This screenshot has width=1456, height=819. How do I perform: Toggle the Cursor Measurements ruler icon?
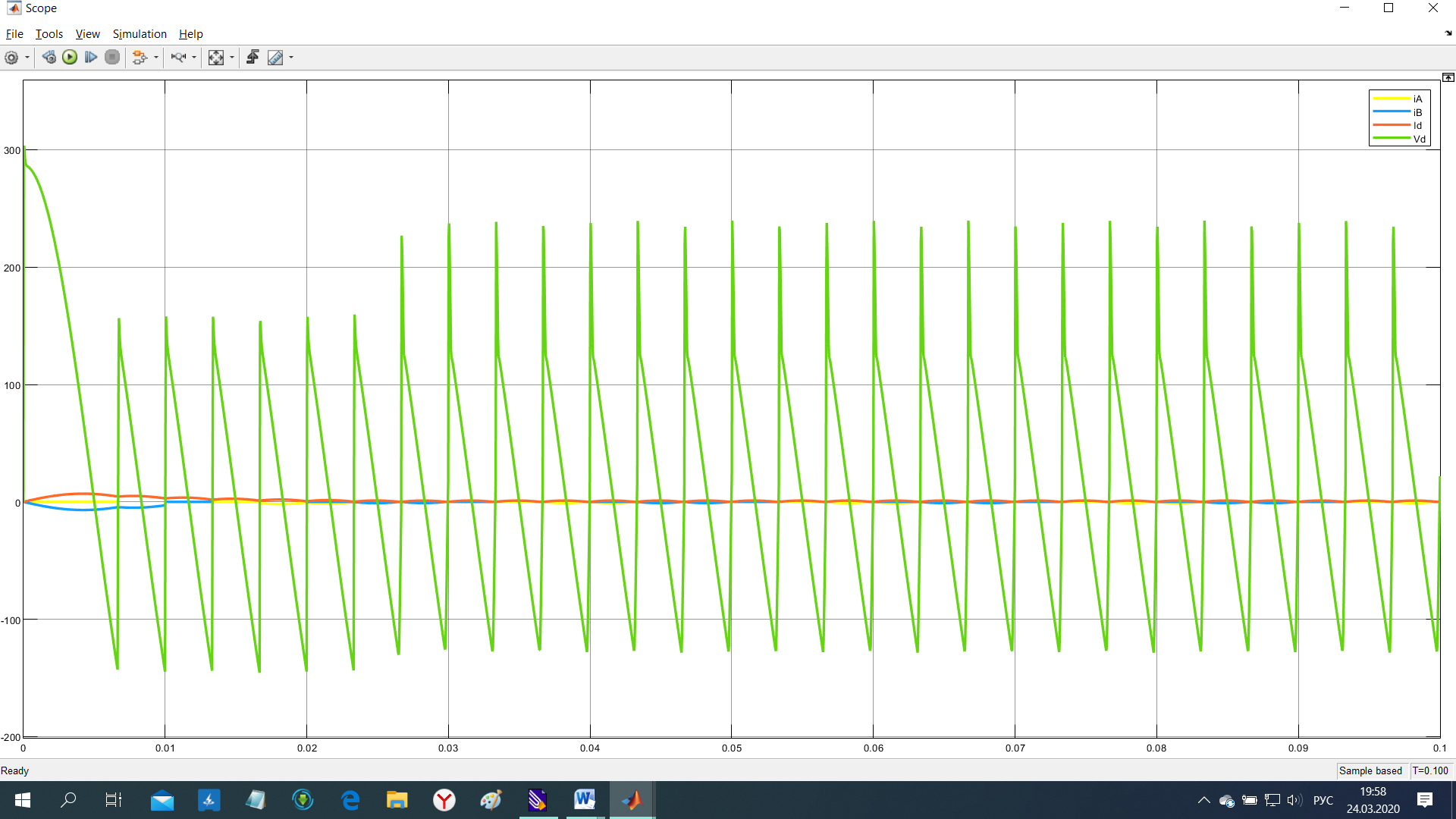(275, 58)
